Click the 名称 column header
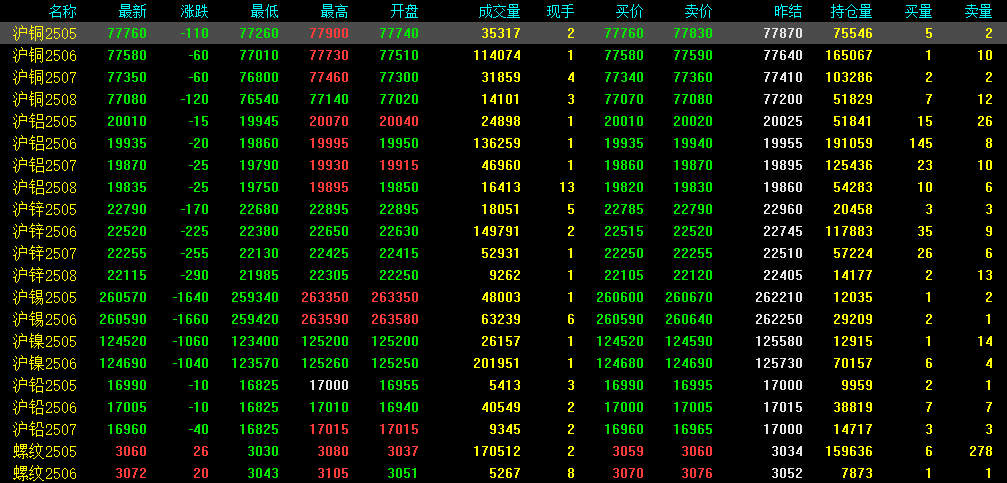The width and height of the screenshot is (1007, 483). 62,11
